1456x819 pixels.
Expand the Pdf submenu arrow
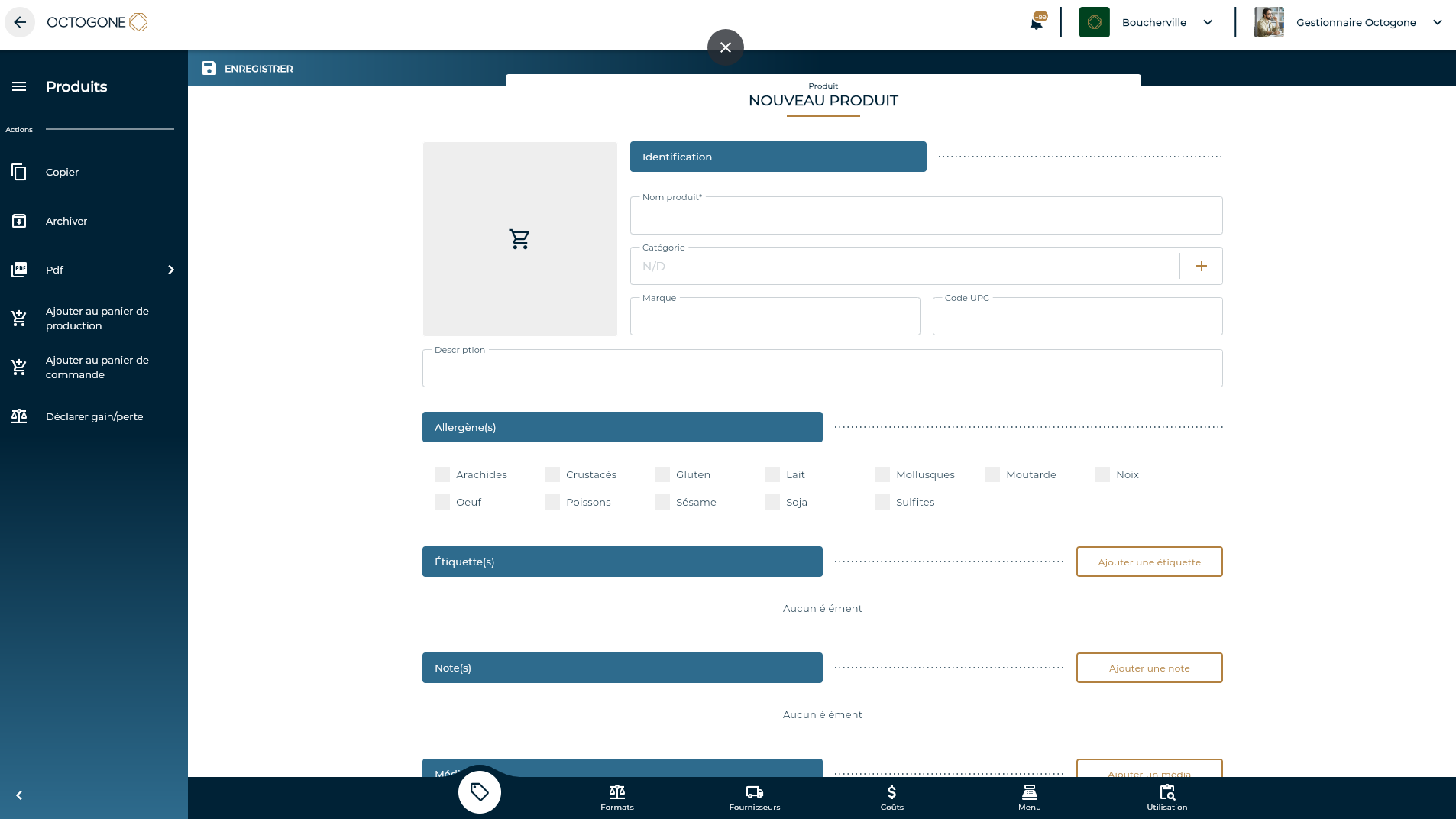point(171,270)
